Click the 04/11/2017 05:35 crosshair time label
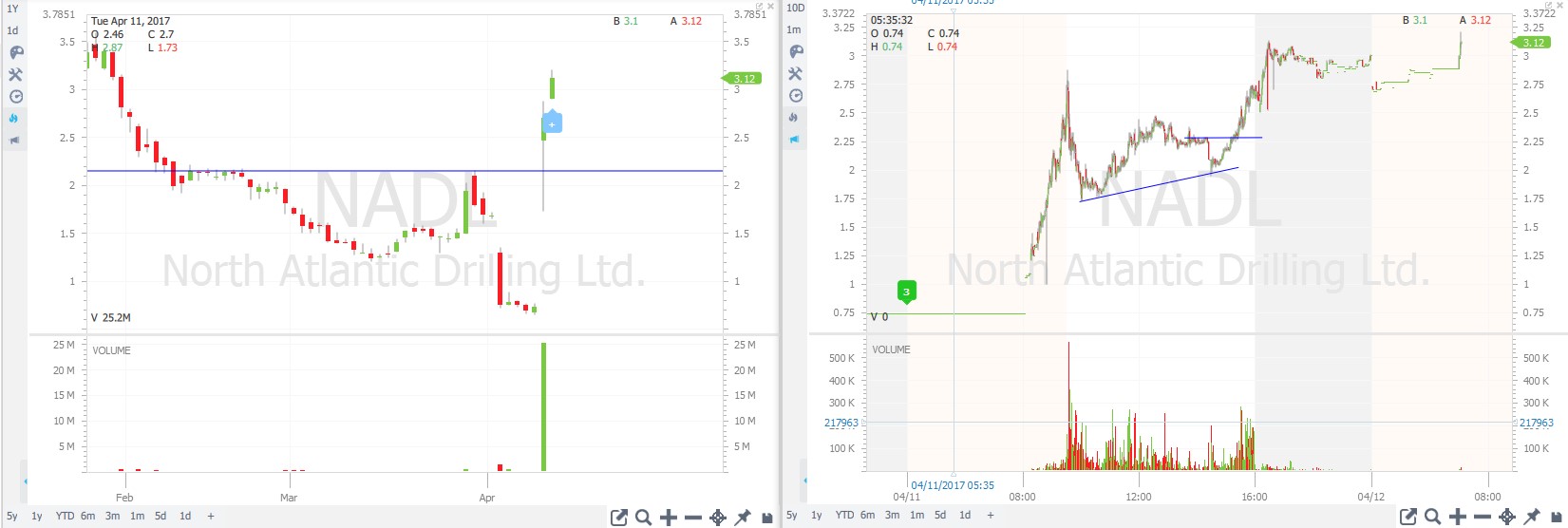 (x=951, y=485)
